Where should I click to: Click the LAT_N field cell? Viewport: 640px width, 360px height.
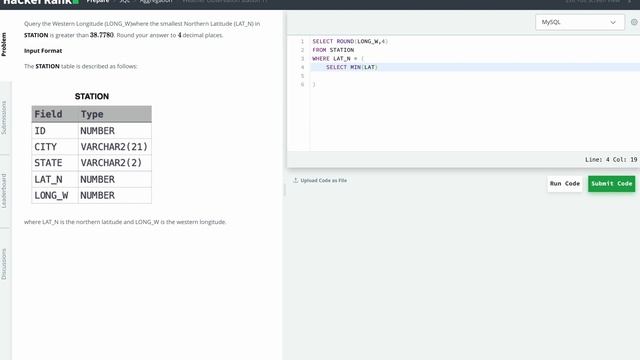[x=55, y=179]
